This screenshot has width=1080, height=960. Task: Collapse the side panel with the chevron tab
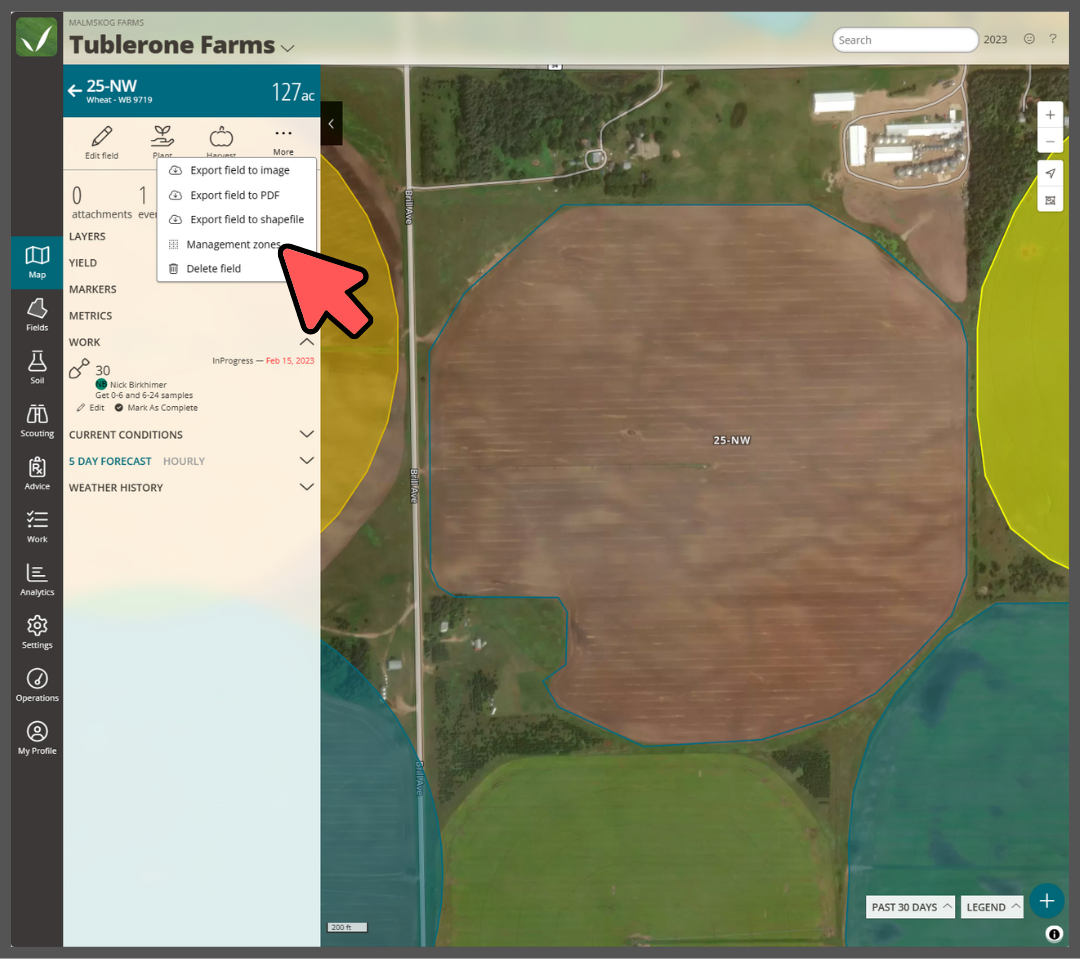331,123
